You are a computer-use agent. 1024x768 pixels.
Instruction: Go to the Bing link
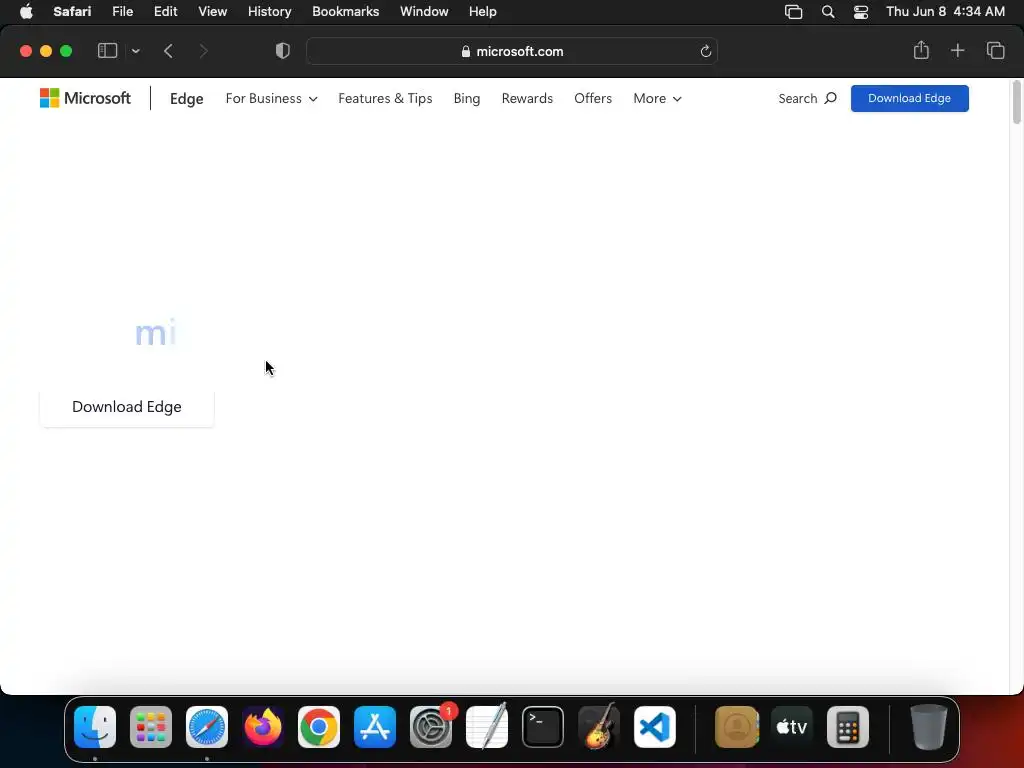pos(467,99)
